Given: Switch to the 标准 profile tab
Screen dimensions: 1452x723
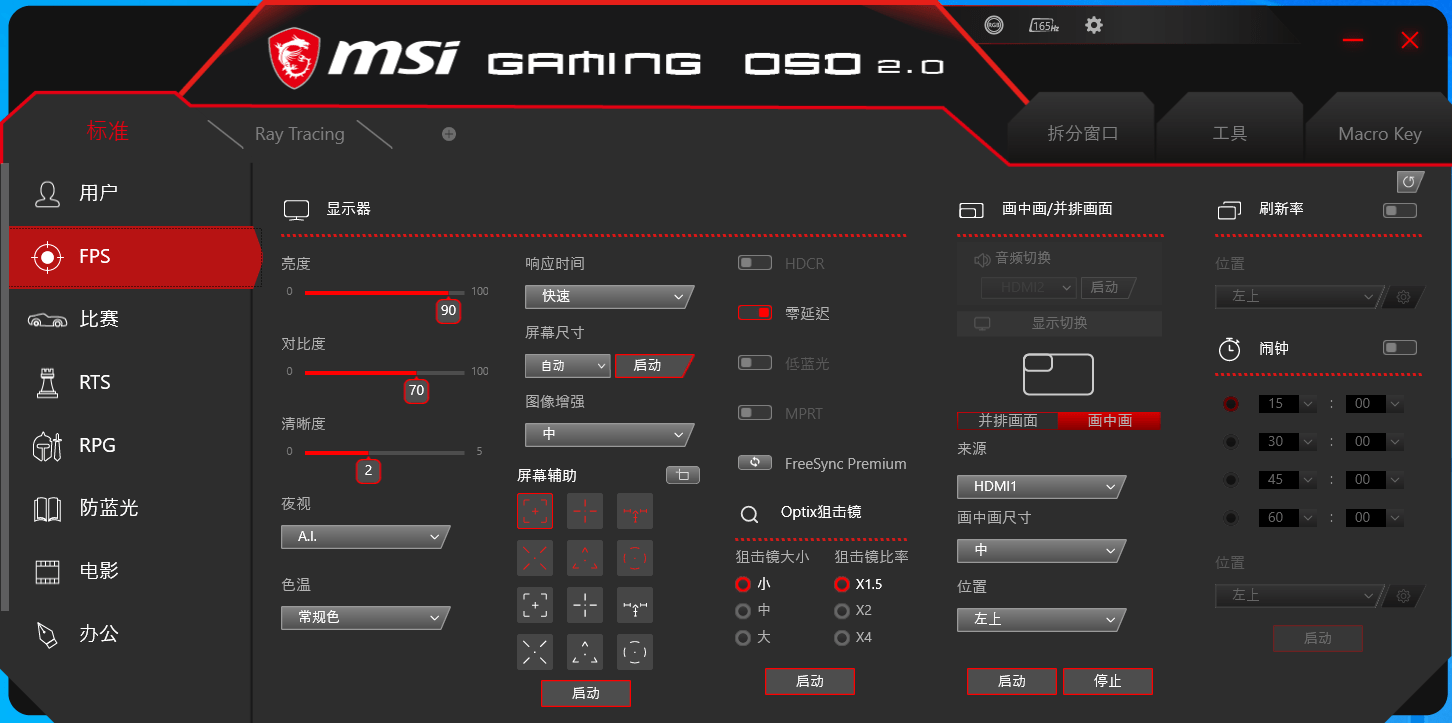Looking at the screenshot, I should coord(107,131).
